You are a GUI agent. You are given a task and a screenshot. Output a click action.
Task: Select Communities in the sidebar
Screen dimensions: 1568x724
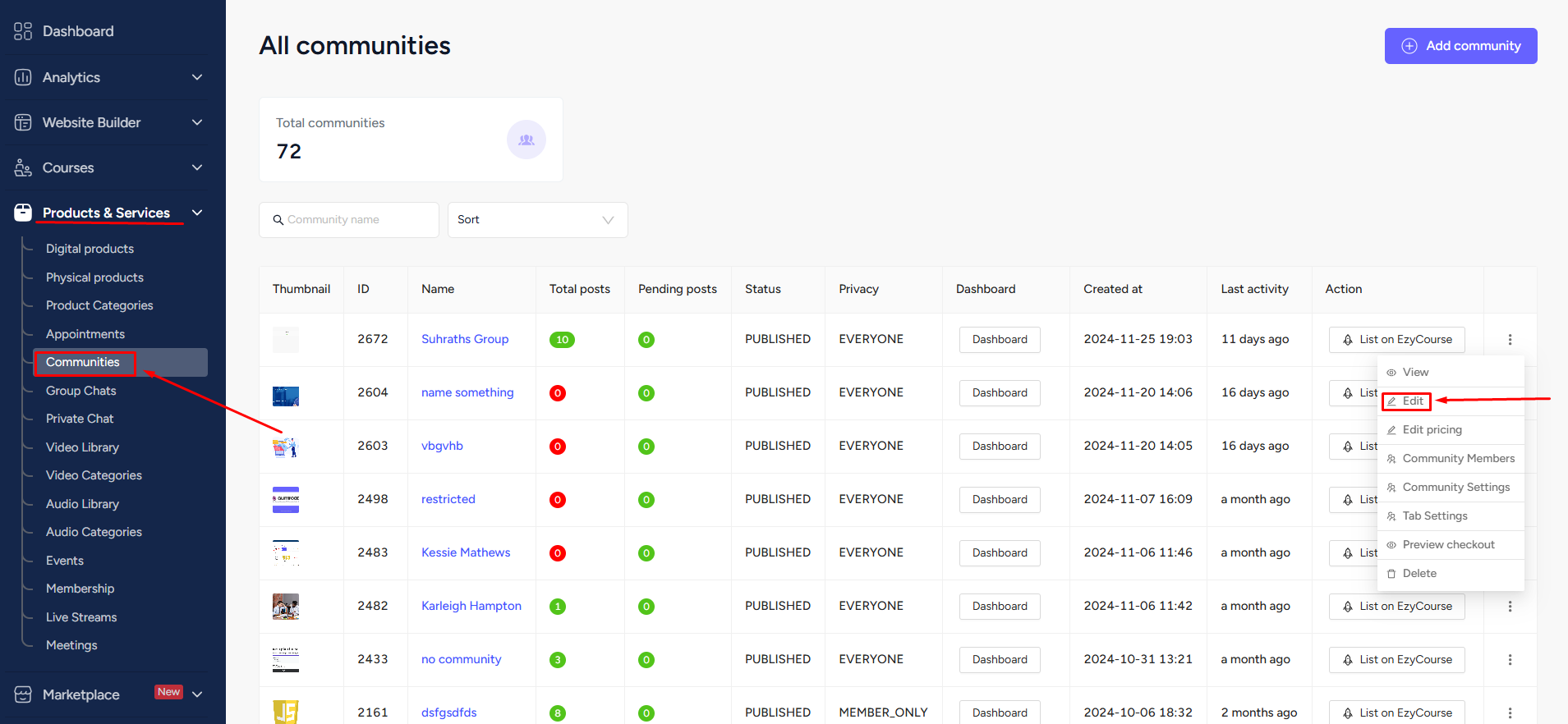pyautogui.click(x=120, y=362)
